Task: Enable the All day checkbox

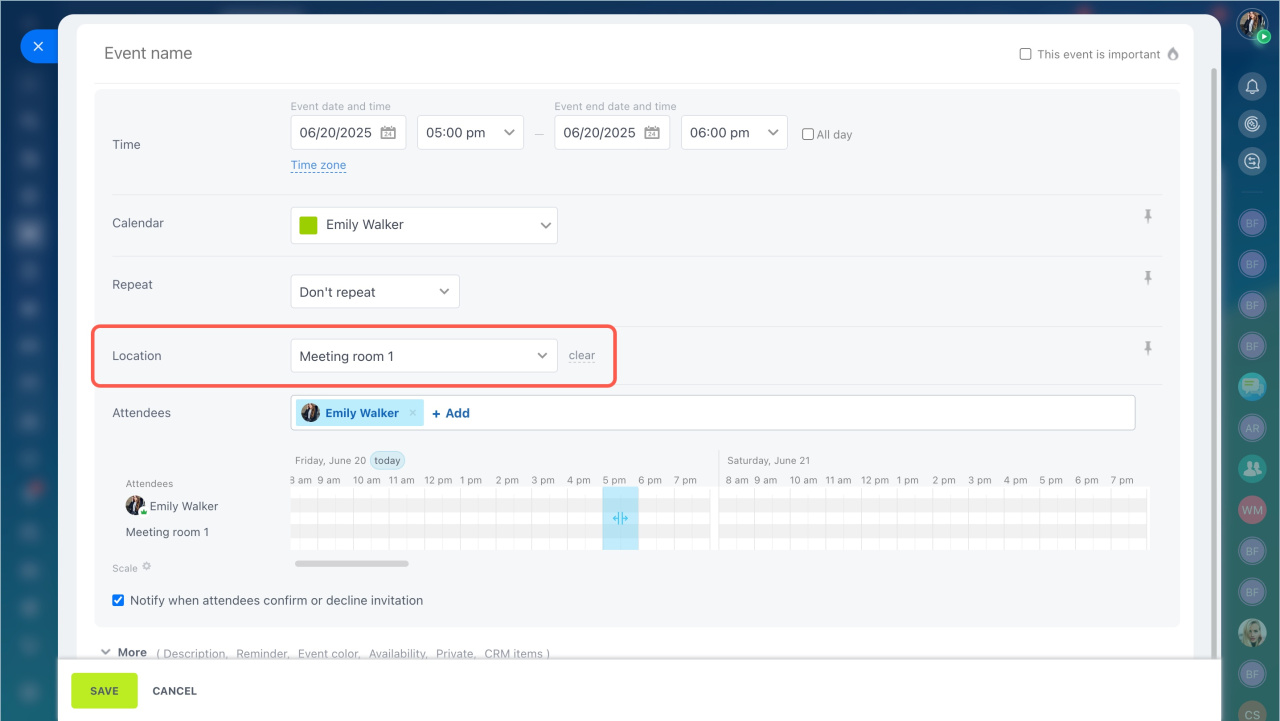Action: point(808,134)
